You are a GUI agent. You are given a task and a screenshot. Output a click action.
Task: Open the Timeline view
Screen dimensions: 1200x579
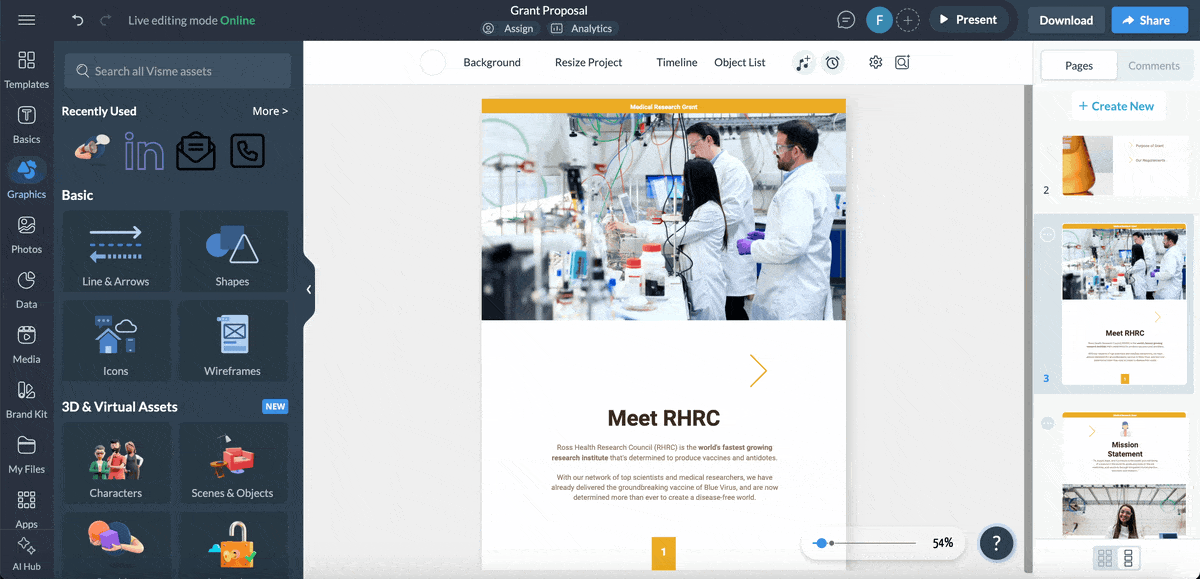tap(676, 62)
